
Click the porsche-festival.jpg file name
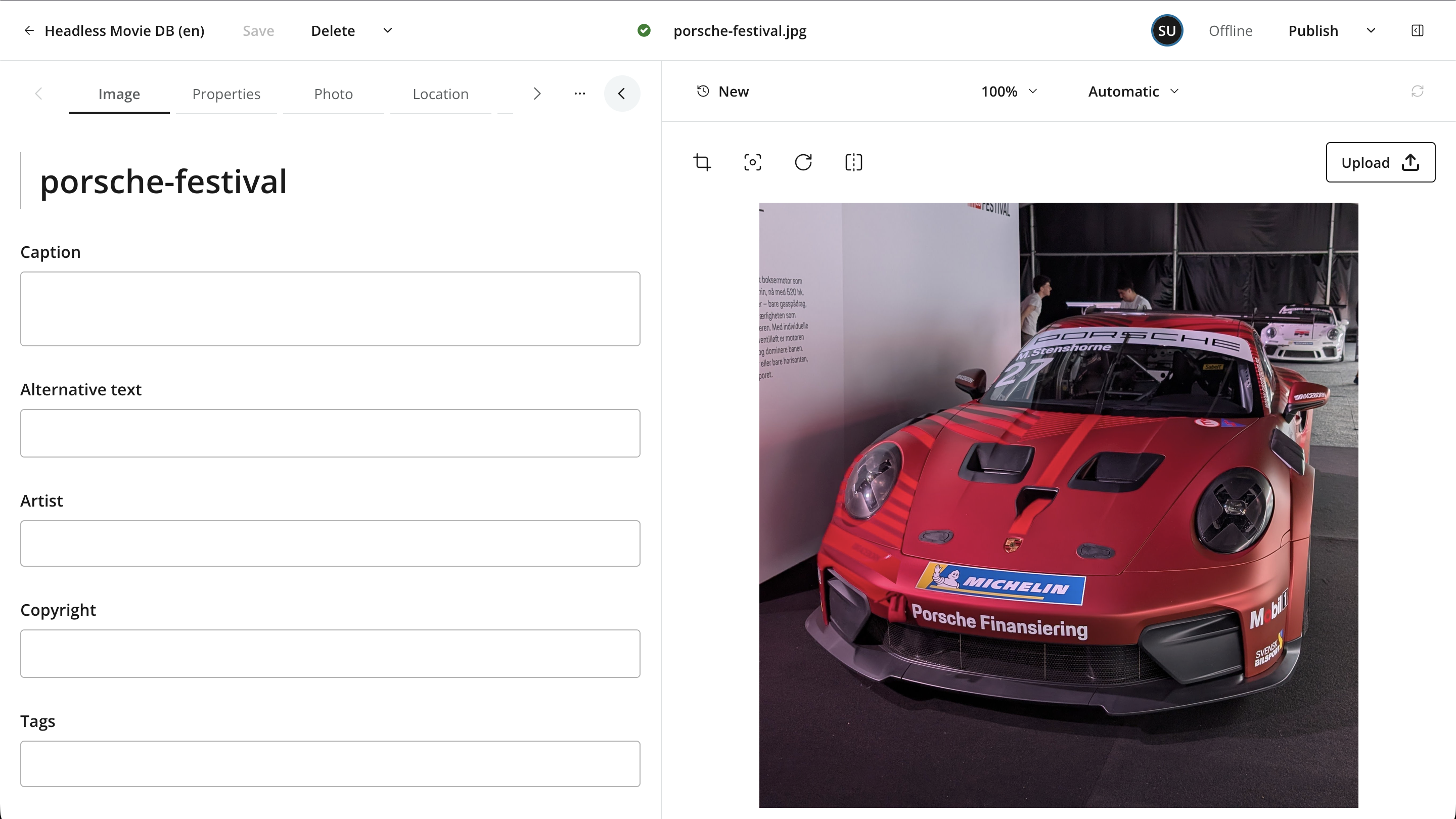tap(740, 30)
